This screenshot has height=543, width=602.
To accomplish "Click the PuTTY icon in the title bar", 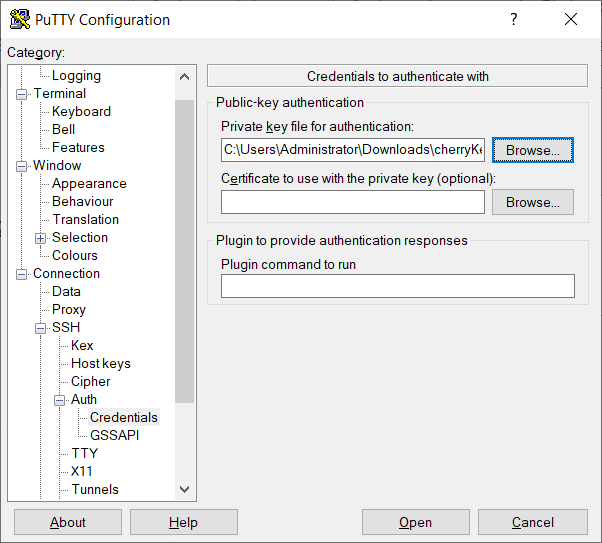I will tap(20, 19).
